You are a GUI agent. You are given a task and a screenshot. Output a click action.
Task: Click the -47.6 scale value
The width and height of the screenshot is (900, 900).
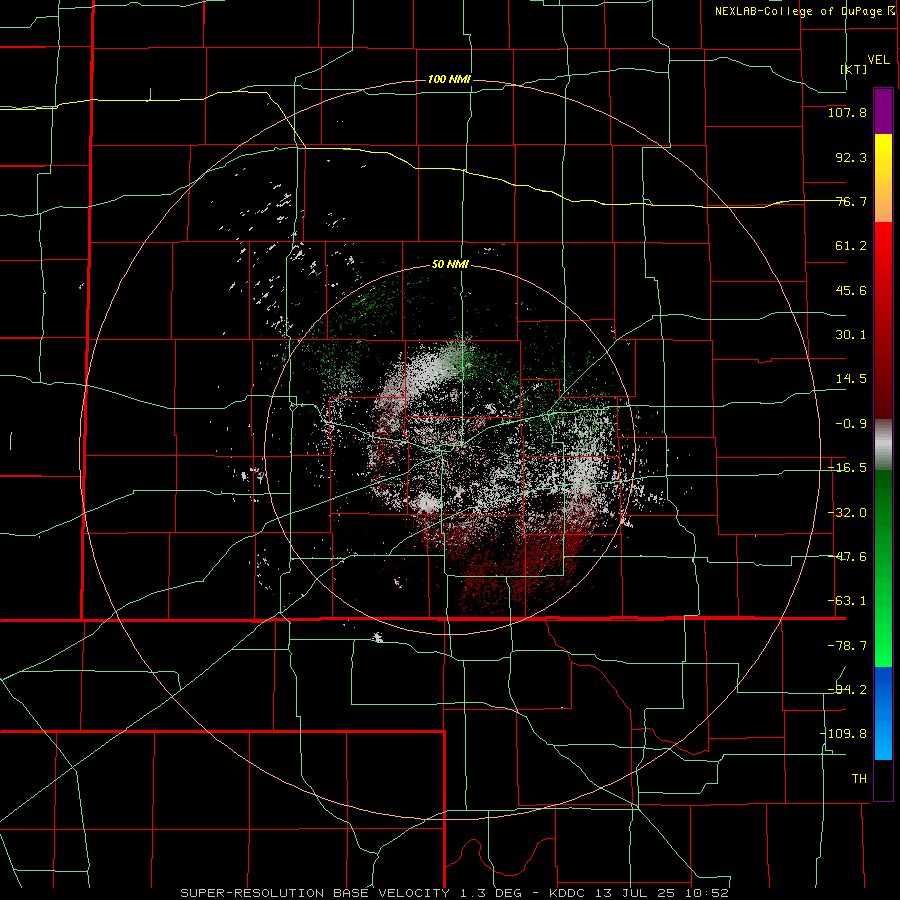(847, 557)
